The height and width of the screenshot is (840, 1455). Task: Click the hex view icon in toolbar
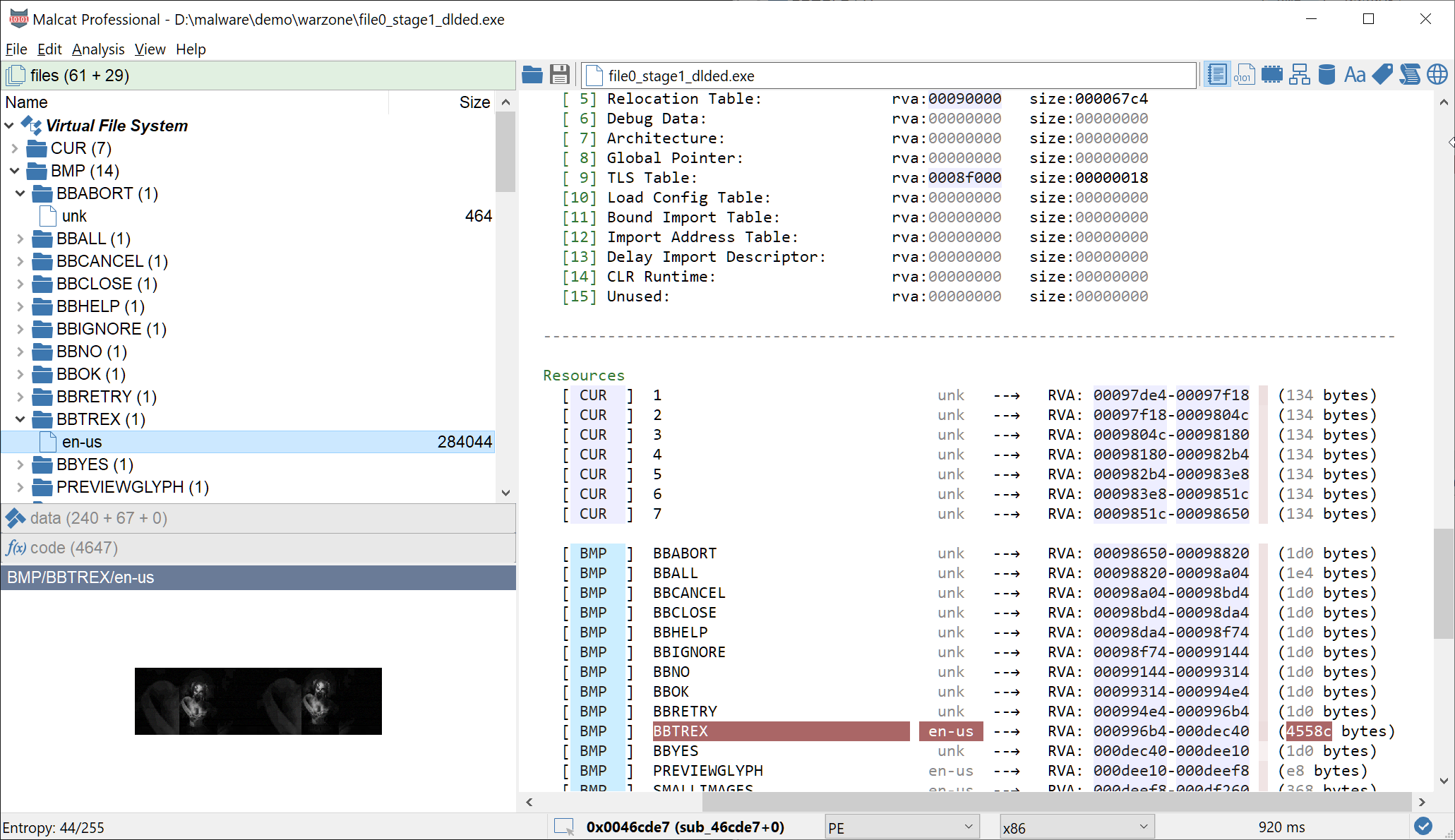point(1244,76)
